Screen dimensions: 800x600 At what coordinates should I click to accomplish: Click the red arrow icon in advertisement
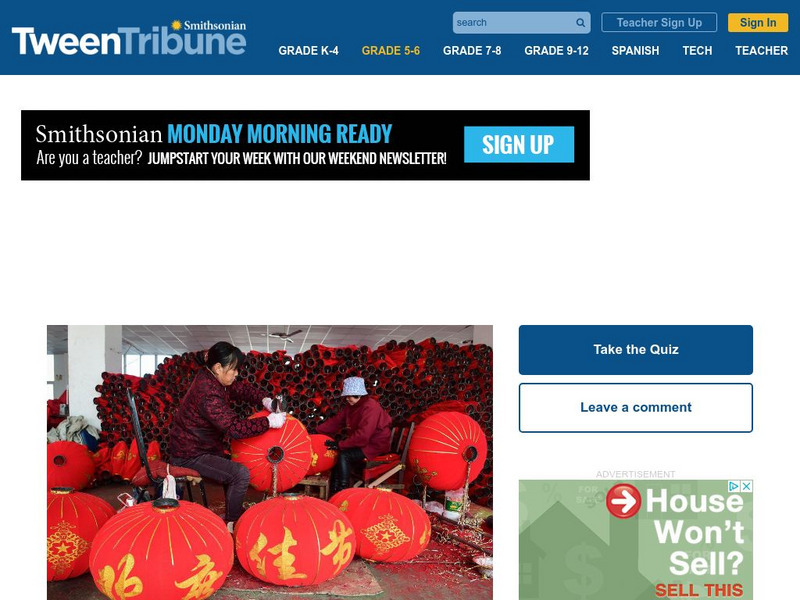(x=623, y=501)
